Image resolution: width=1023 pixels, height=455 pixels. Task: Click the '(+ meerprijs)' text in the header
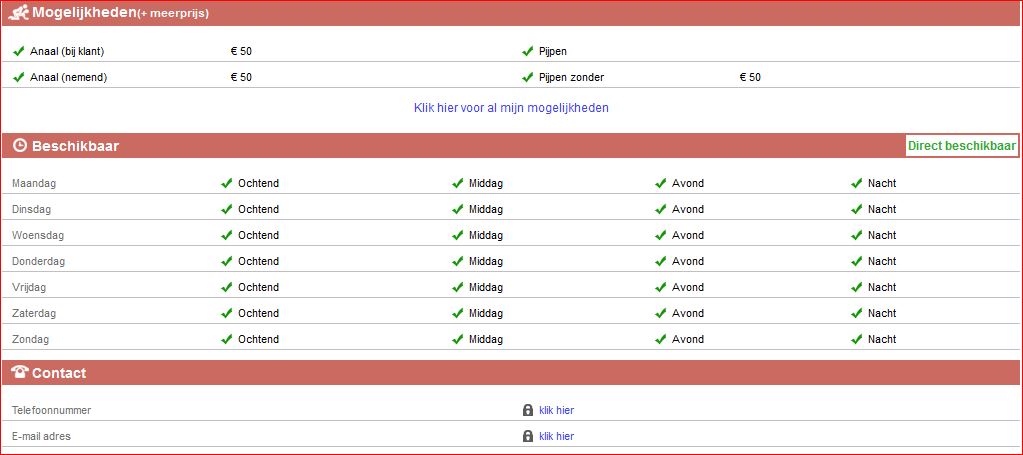174,14
